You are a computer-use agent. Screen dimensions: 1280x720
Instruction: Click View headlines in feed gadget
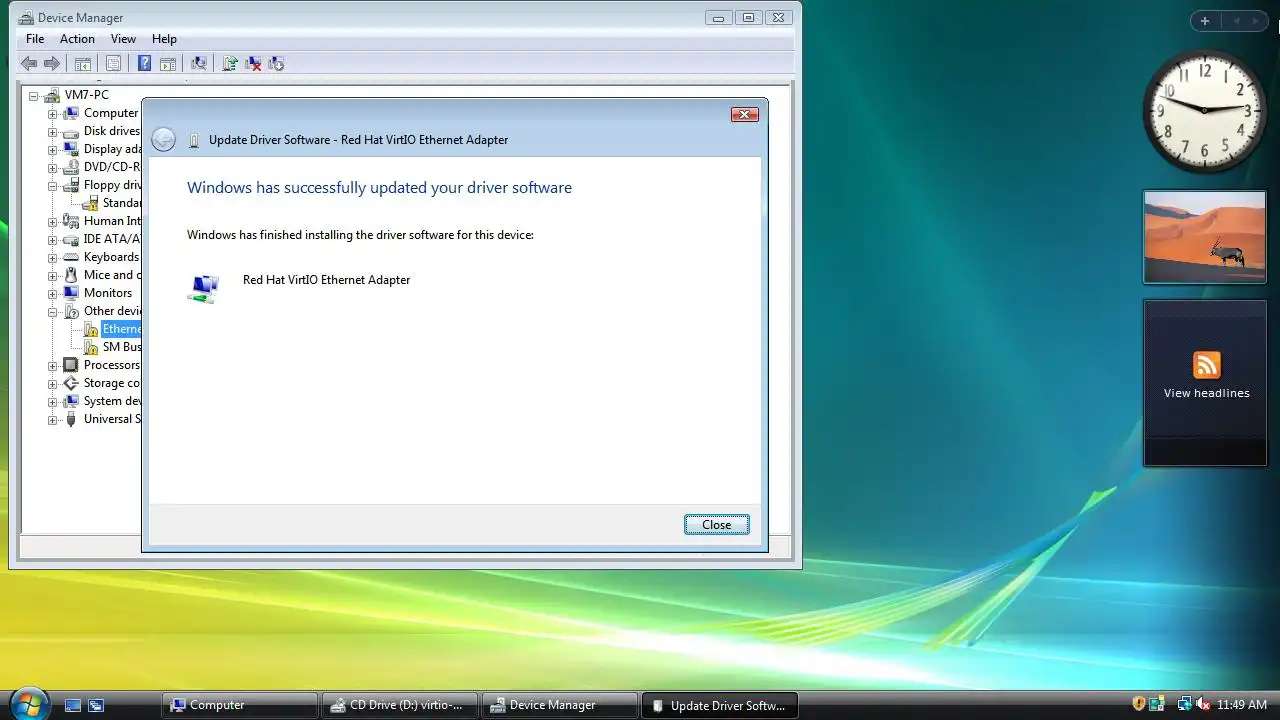coord(1206,393)
